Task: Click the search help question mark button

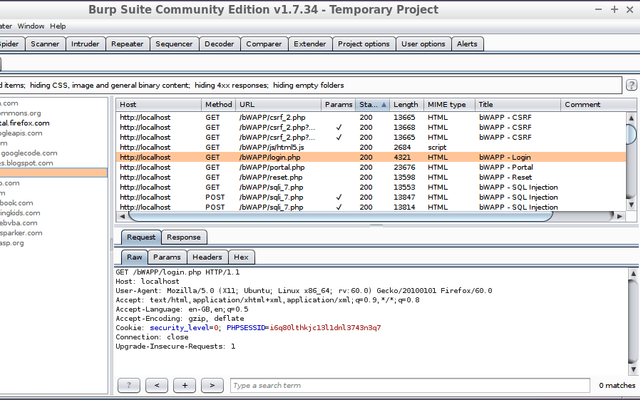Action: [129, 385]
